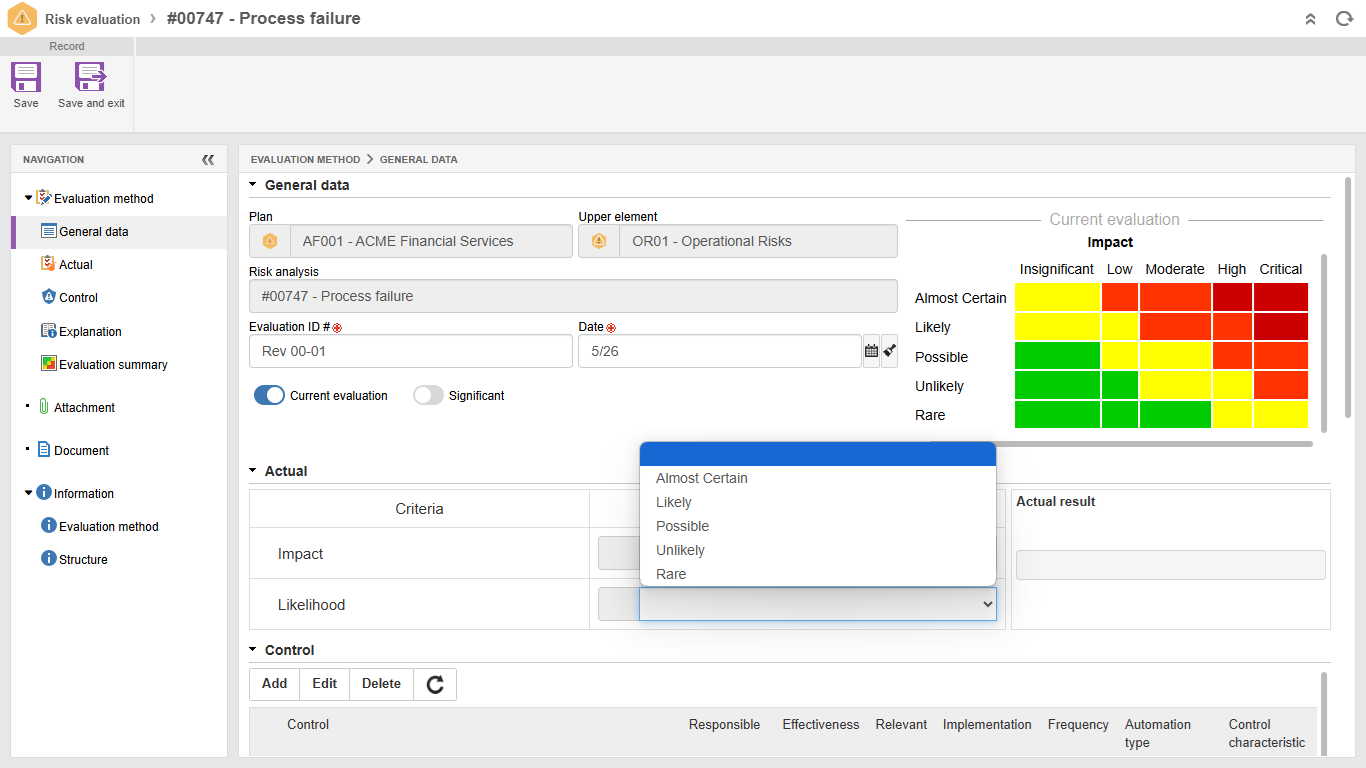The height and width of the screenshot is (768, 1366).
Task: Select Almost Certain from the dropdown list
Action: 817,478
